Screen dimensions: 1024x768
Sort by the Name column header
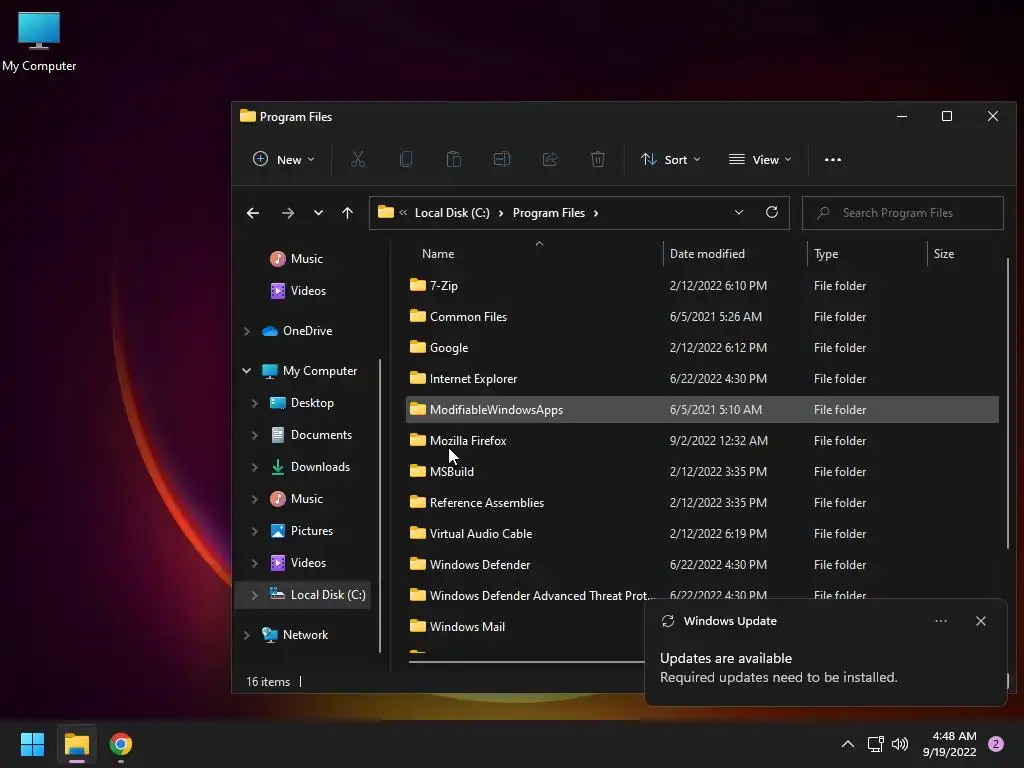(x=438, y=253)
